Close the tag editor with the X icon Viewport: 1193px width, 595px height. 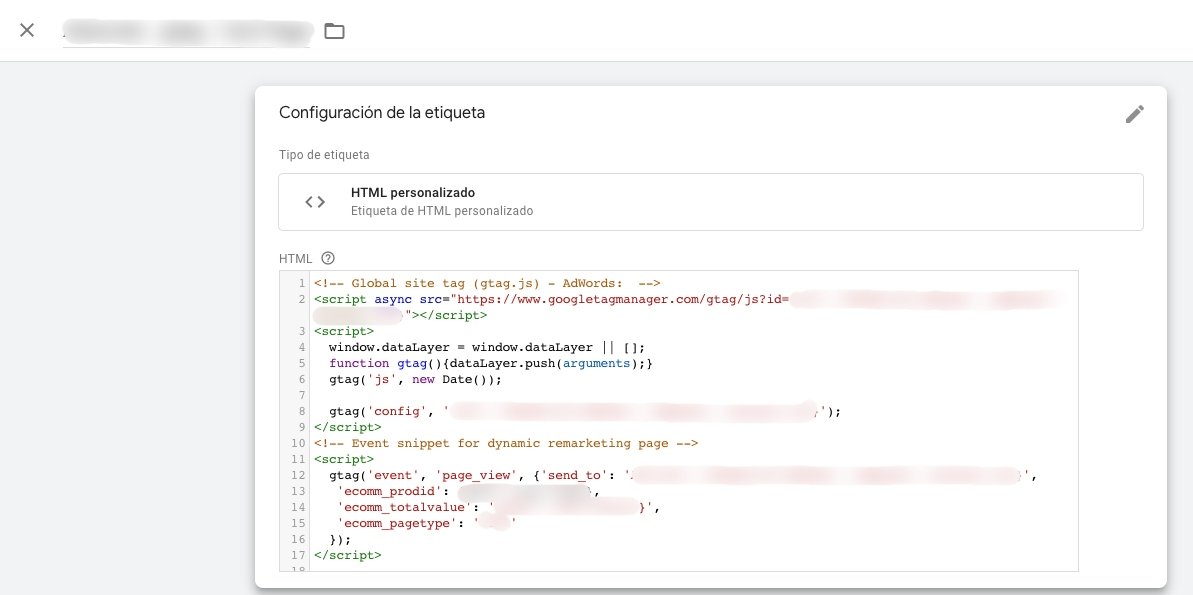pos(27,30)
